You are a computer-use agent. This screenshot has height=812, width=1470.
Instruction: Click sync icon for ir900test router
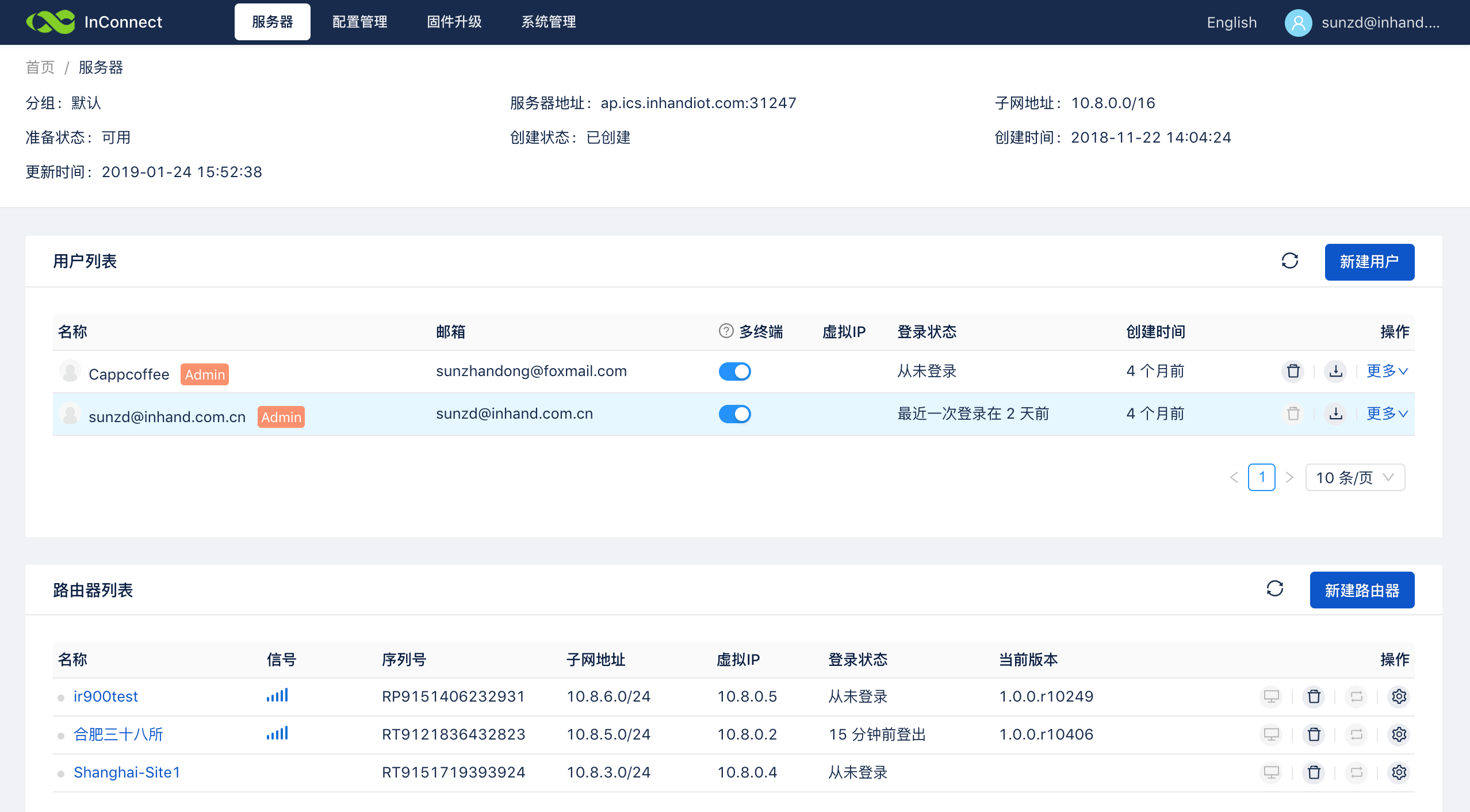1356,696
